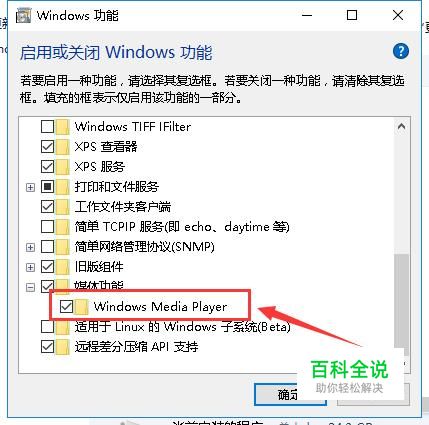Expand the 简单网络管理协议(SNMP) node
The height and width of the screenshot is (425, 429).
point(30,247)
